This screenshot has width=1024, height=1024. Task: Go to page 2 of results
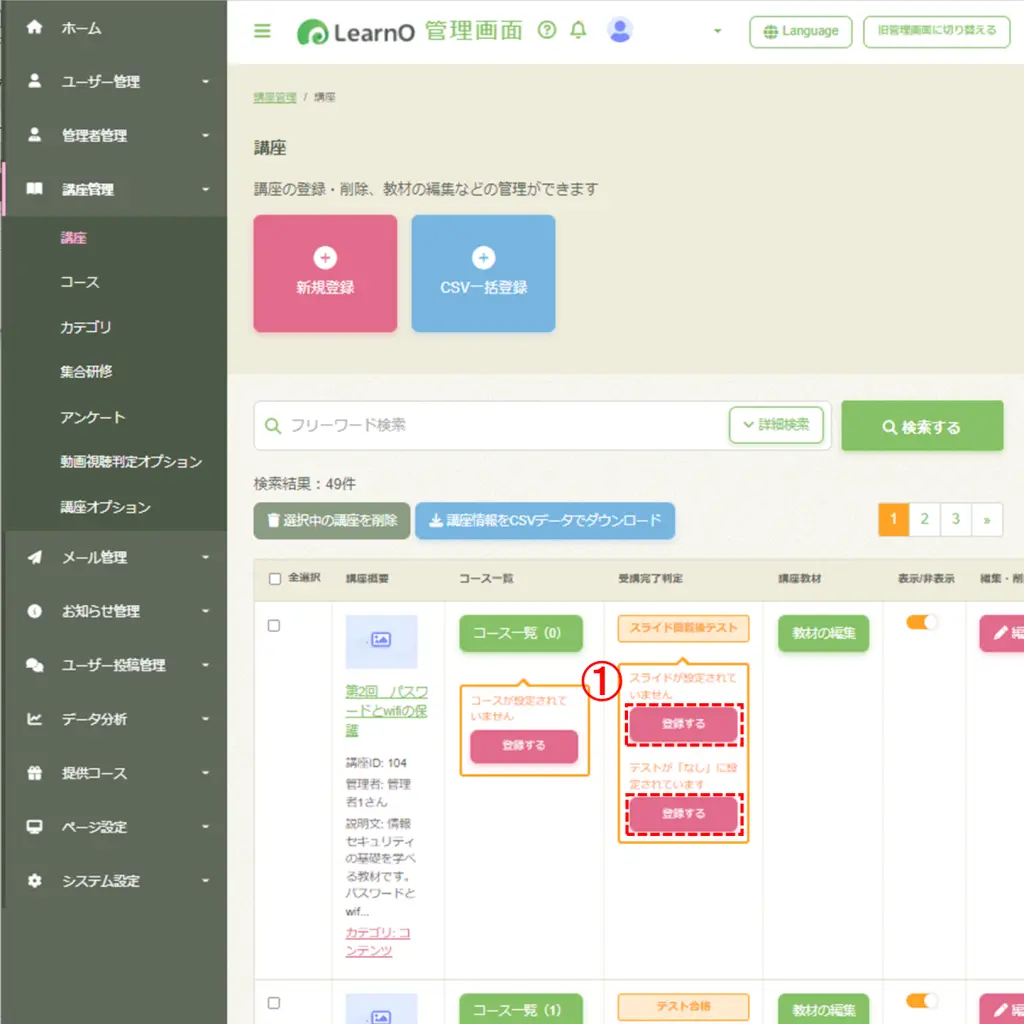(924, 520)
